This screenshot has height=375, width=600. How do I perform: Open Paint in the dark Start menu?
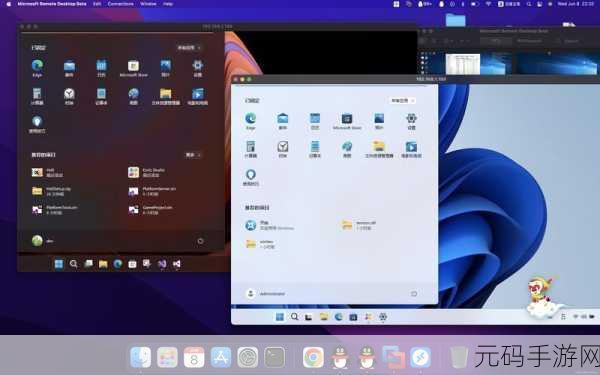tap(133, 96)
